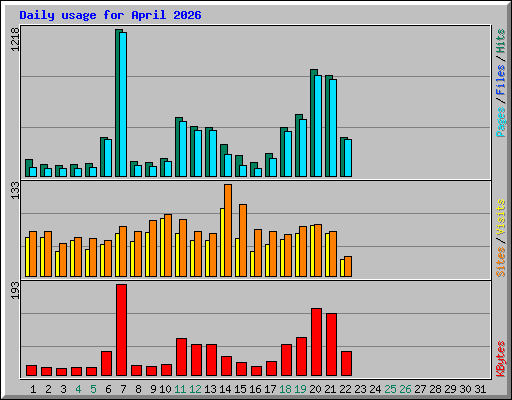Select day 29 on the x-axis
This screenshot has width=512, height=400.
[x=451, y=389]
